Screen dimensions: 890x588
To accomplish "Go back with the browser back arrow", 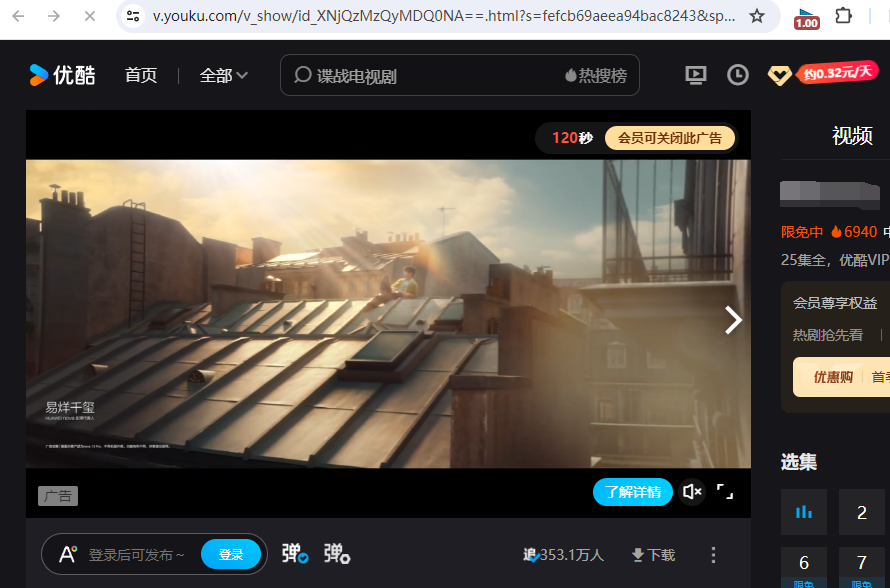I will (18, 16).
